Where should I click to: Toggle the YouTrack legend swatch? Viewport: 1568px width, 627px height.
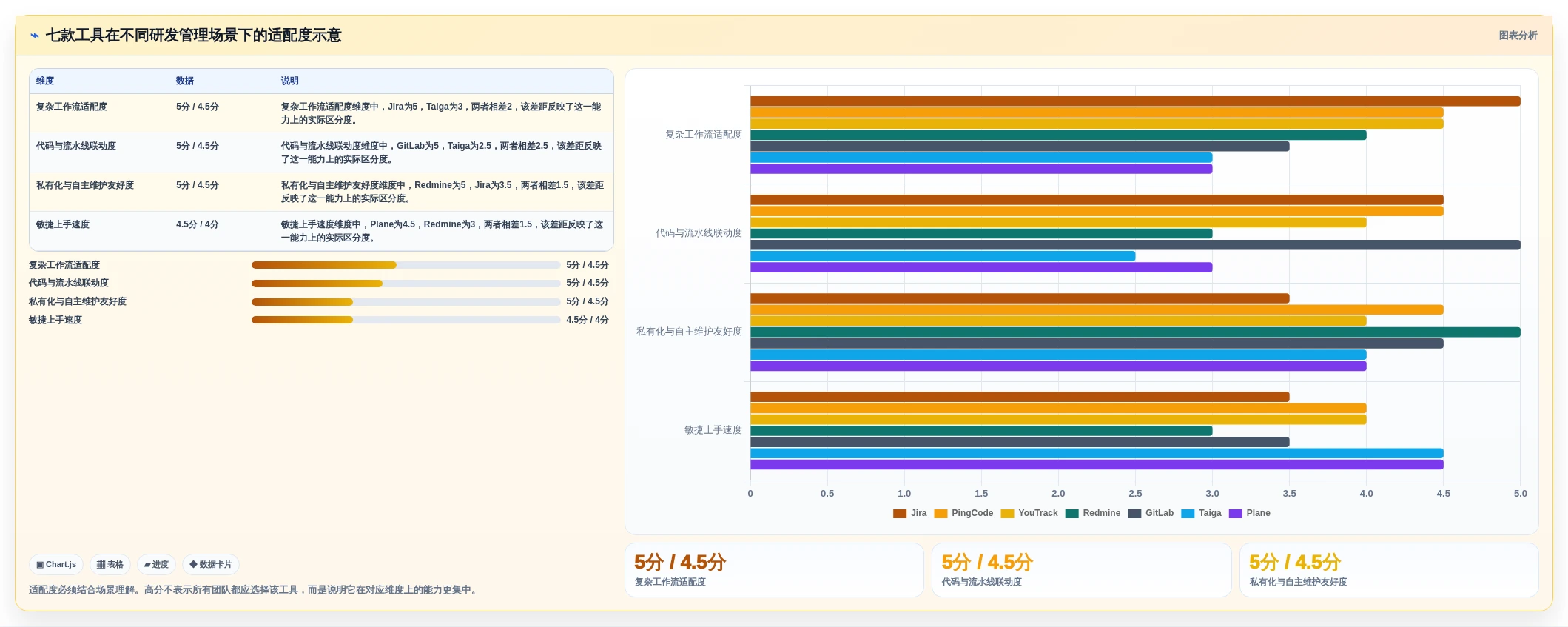[x=1007, y=514]
